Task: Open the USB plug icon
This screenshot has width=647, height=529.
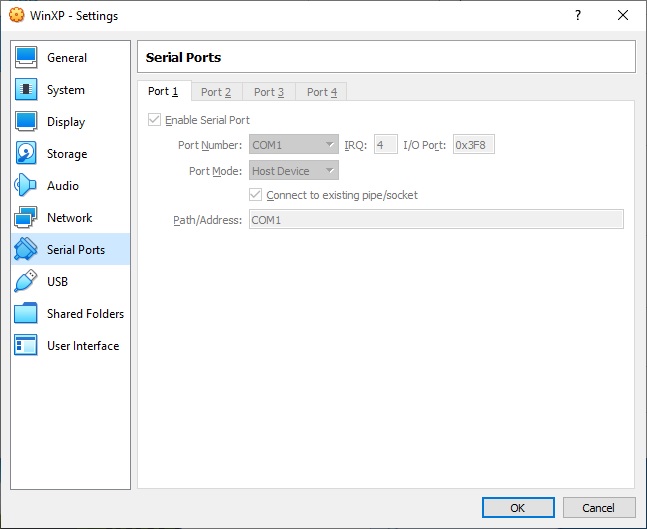Action: 26,281
